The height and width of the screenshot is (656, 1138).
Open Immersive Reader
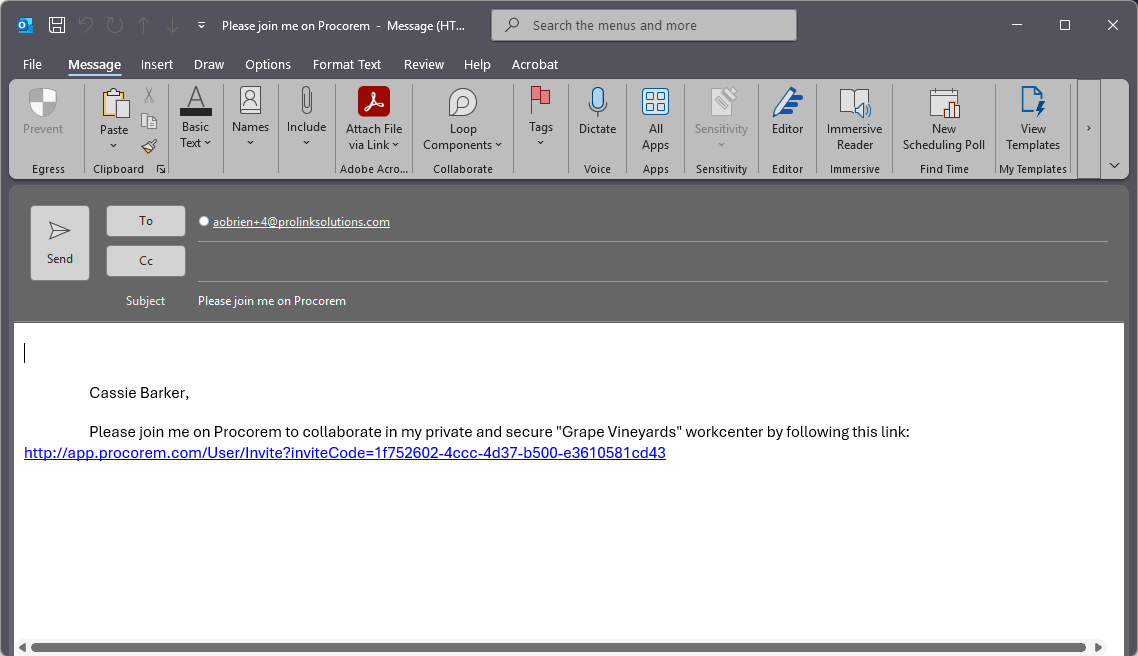point(854,103)
